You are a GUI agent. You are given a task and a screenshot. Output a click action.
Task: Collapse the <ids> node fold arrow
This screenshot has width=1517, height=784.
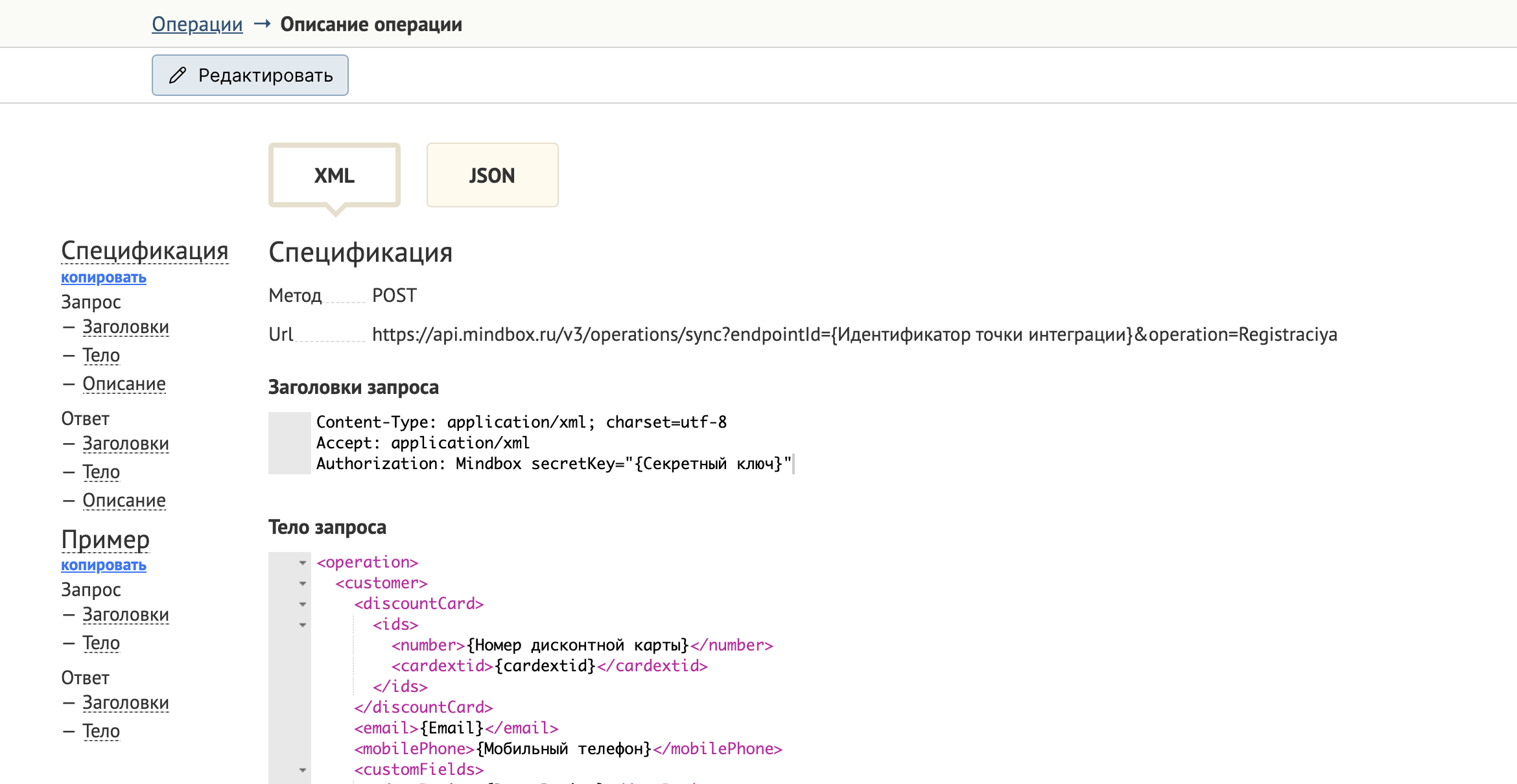coord(303,625)
